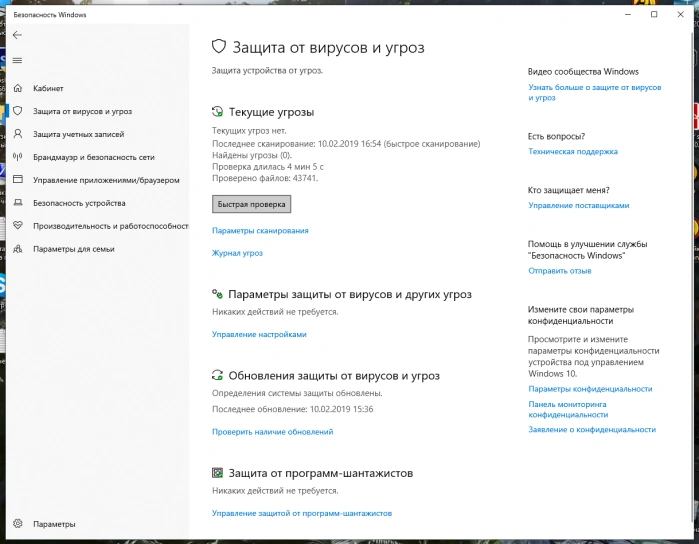
Task: Maximize the Безопасность Windows window
Action: point(654,14)
